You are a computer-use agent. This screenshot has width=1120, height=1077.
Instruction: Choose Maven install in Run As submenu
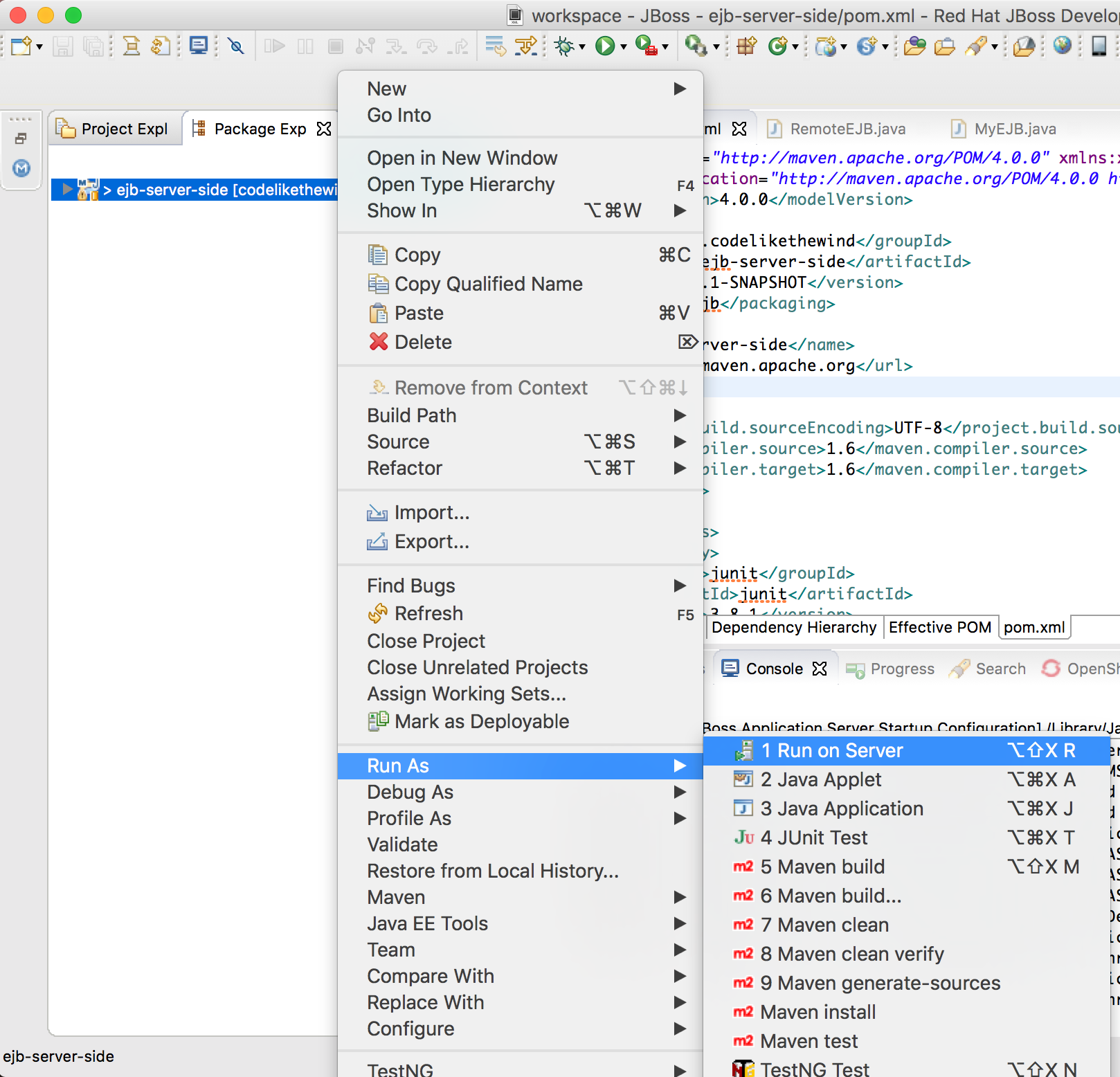point(907,1013)
